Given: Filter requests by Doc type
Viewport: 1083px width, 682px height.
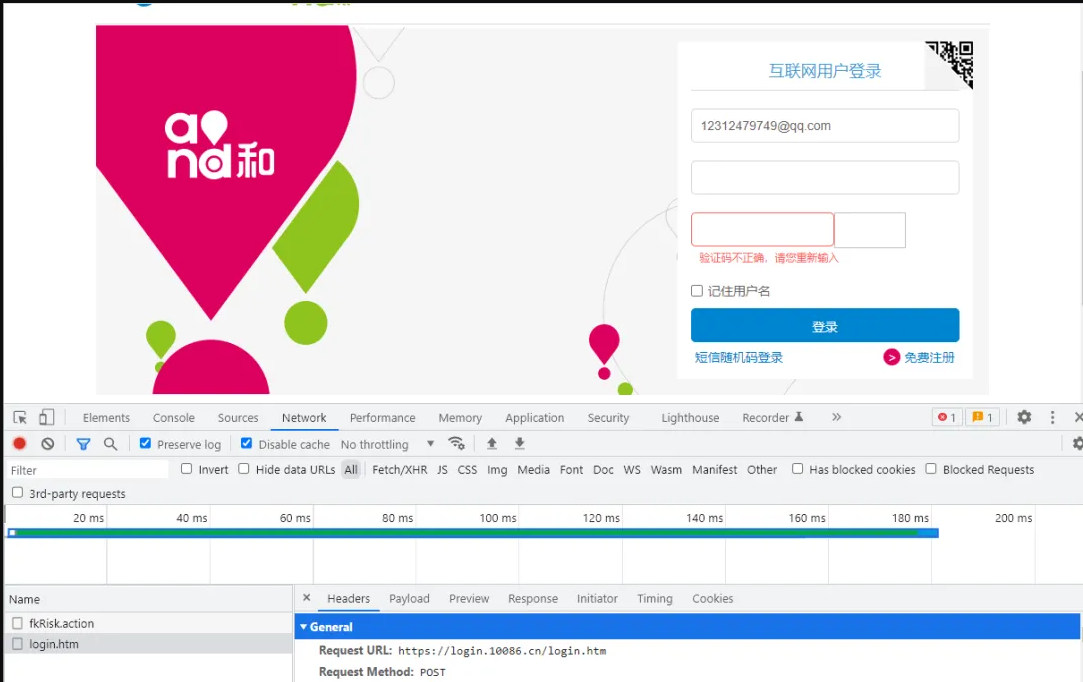Looking at the screenshot, I should tap(603, 469).
